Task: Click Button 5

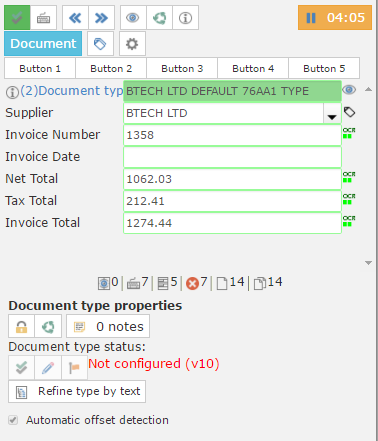Action: point(324,68)
